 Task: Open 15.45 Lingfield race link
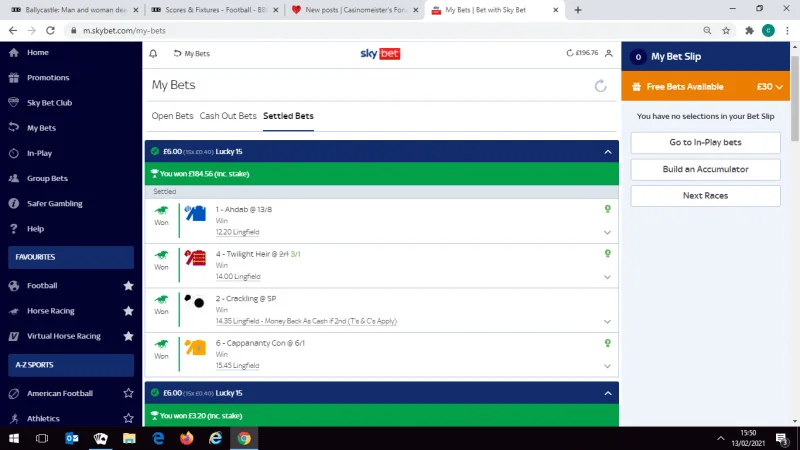[237, 366]
